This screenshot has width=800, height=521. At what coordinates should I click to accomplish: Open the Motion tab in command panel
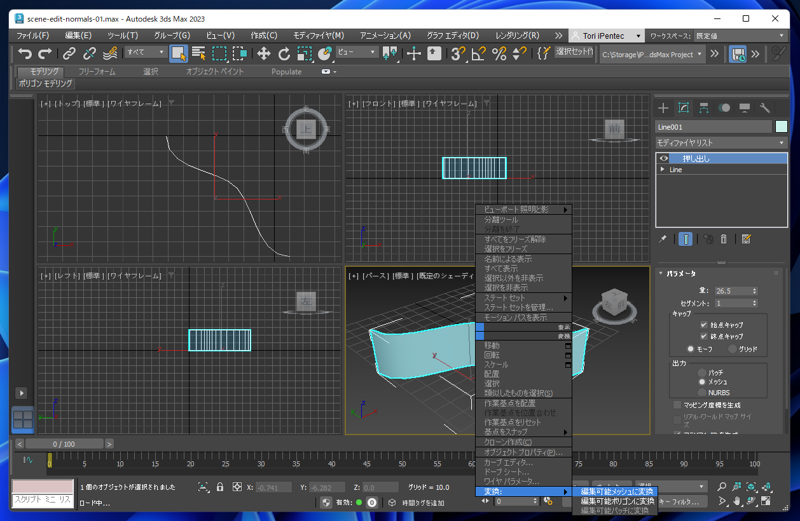(724, 108)
